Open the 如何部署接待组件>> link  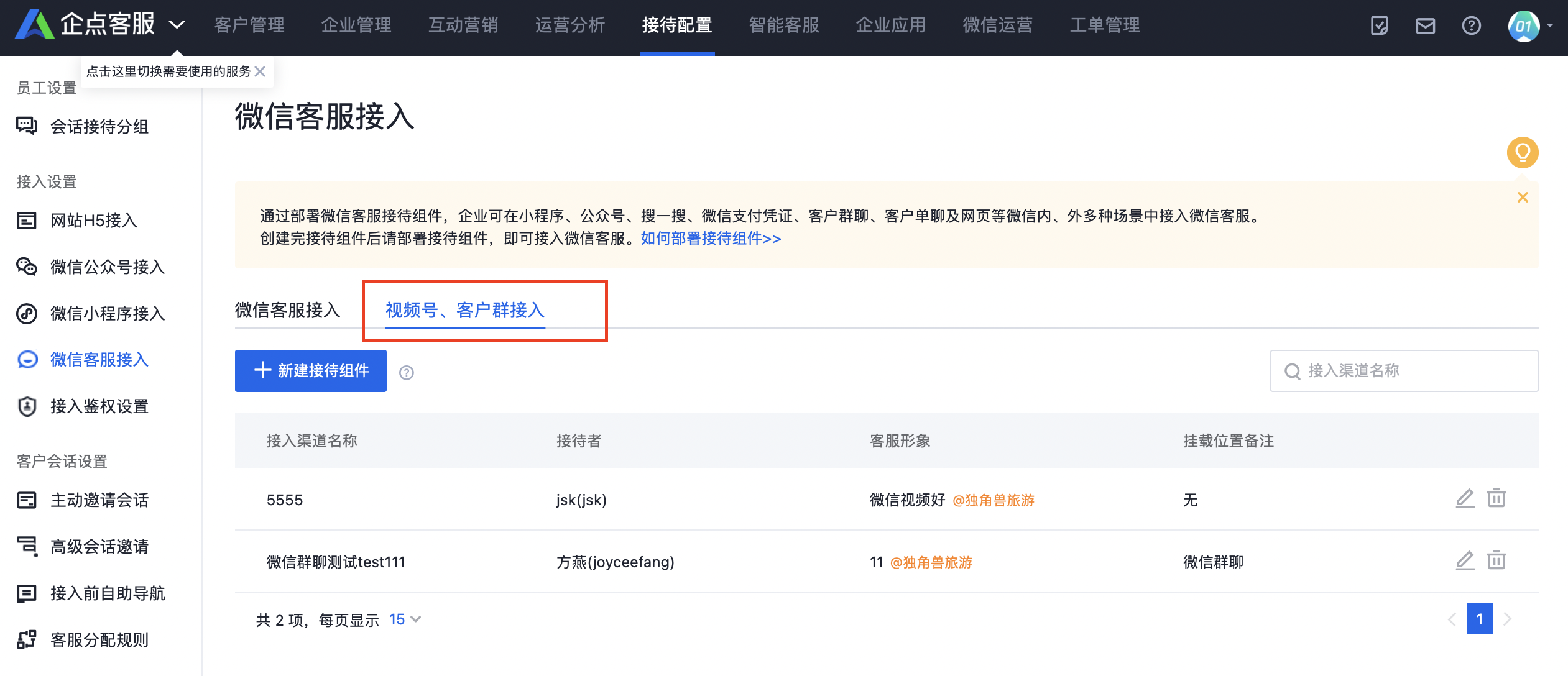click(x=711, y=239)
